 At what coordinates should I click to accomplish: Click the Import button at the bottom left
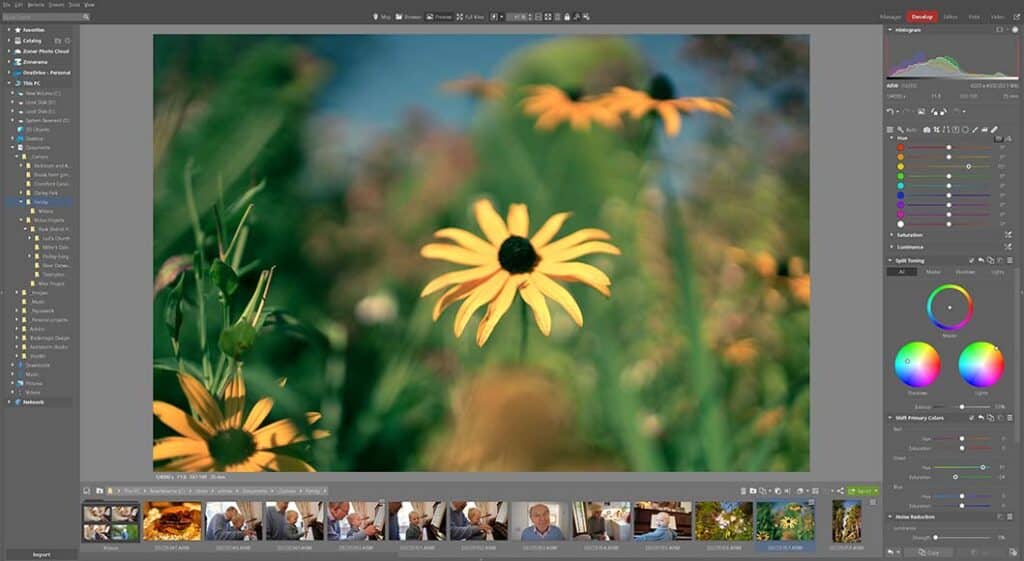41,554
